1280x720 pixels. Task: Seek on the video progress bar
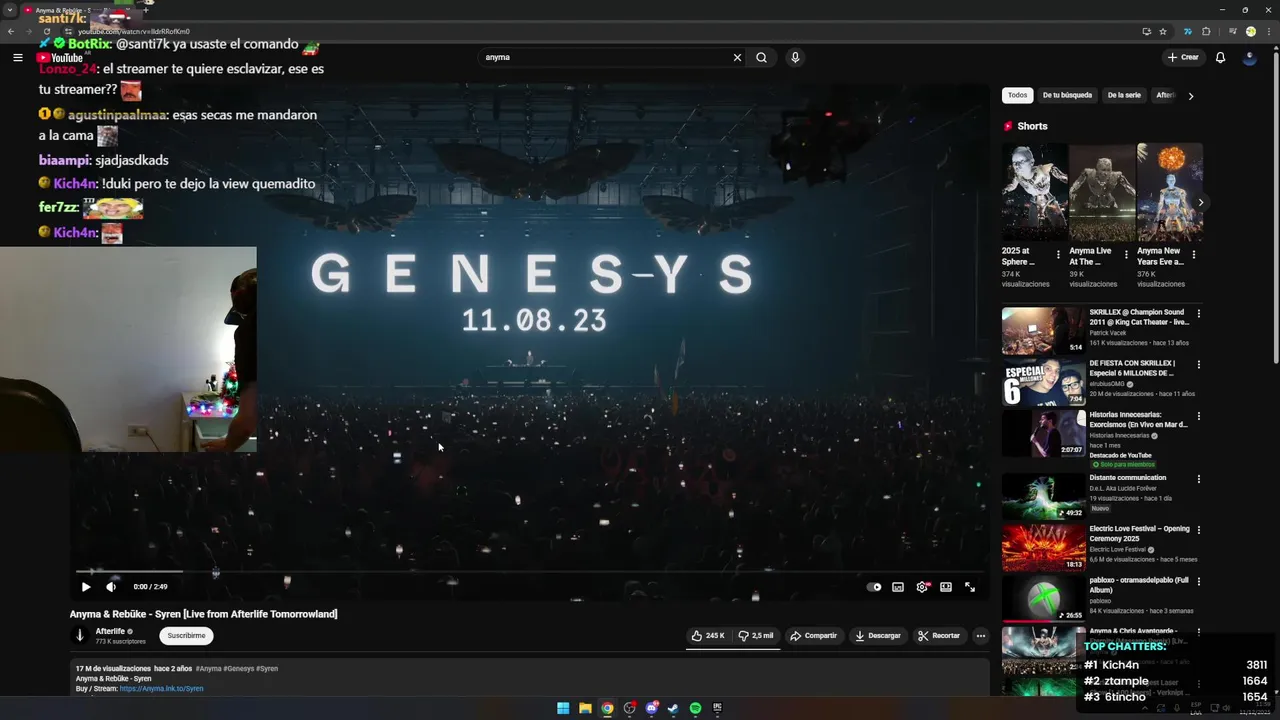click(528, 572)
